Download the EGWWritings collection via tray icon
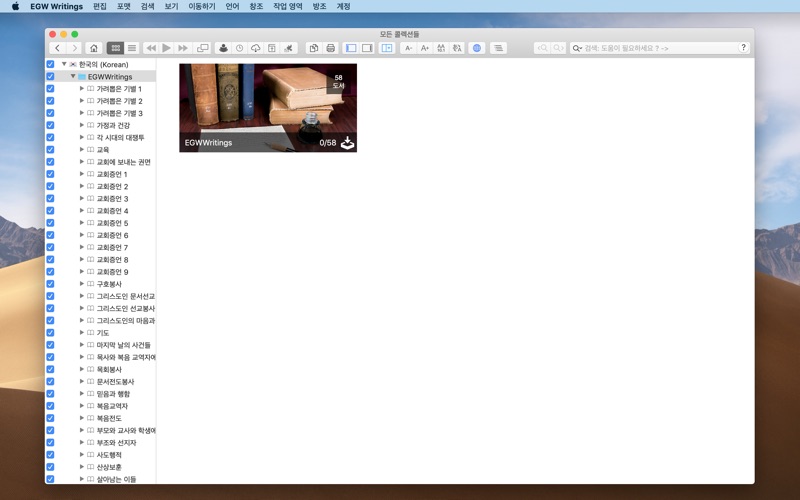Image resolution: width=800 pixels, height=500 pixels. pos(347,143)
